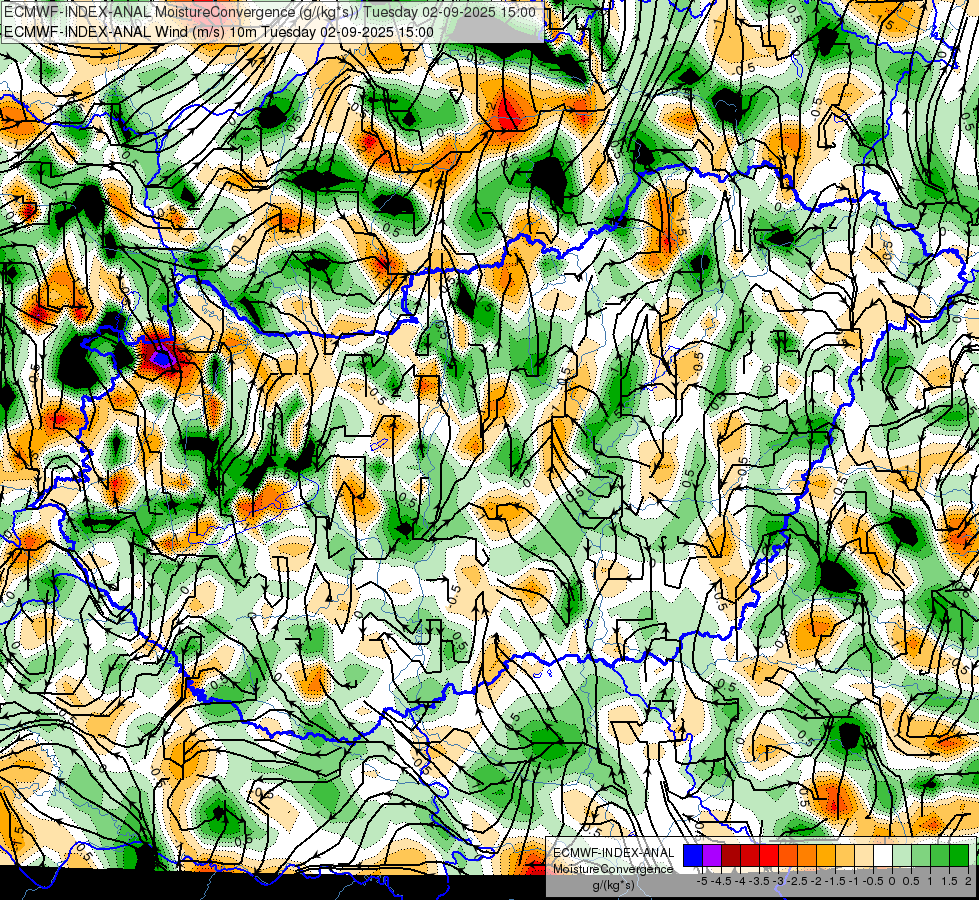Click the legend scale value '-2'
This screenshot has width=979, height=900.
[x=816, y=881]
